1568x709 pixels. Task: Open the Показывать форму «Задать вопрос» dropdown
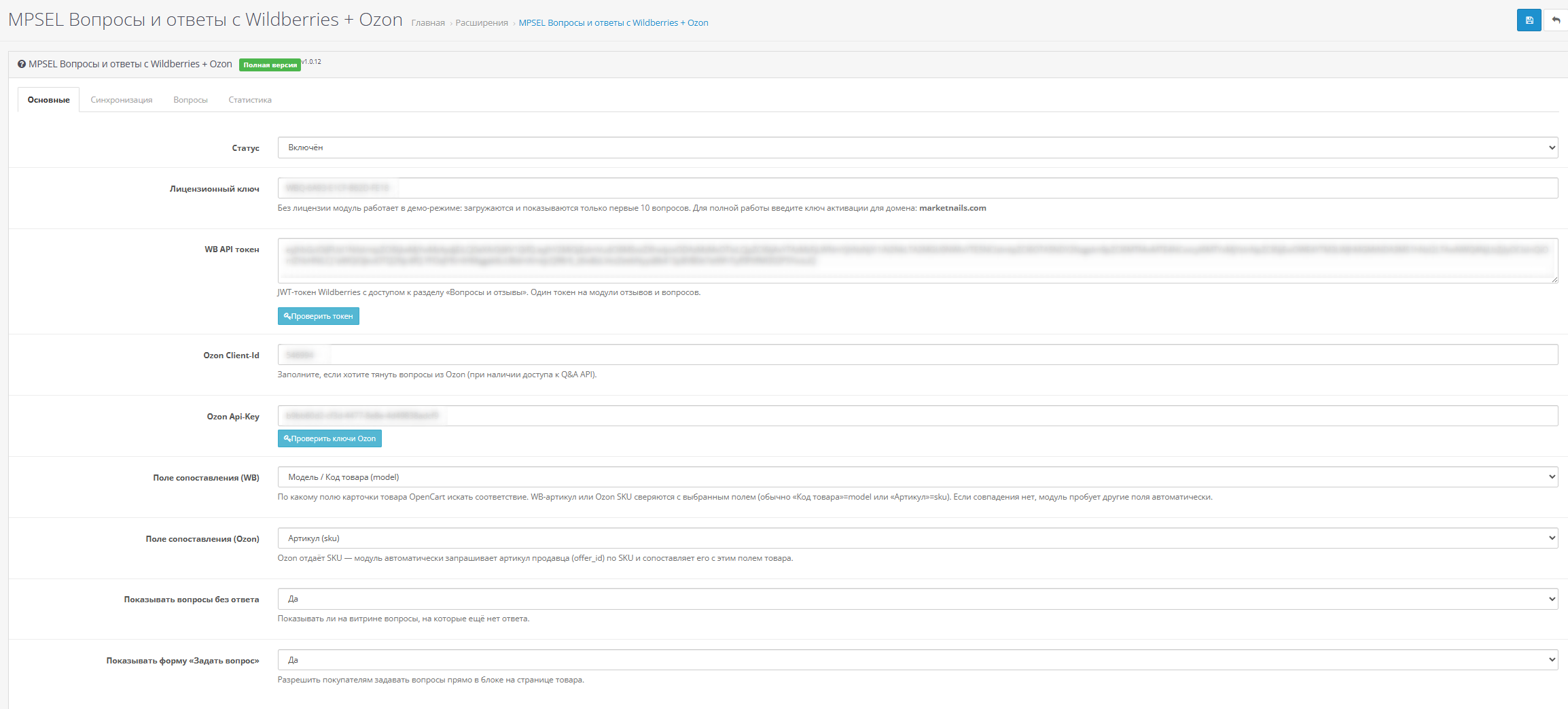point(918,660)
